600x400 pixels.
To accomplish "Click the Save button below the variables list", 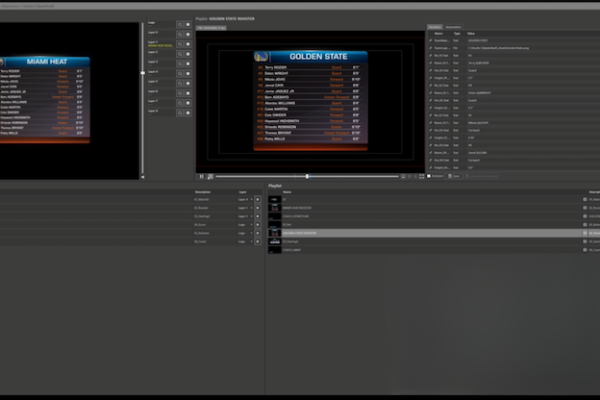I will pyautogui.click(x=456, y=176).
